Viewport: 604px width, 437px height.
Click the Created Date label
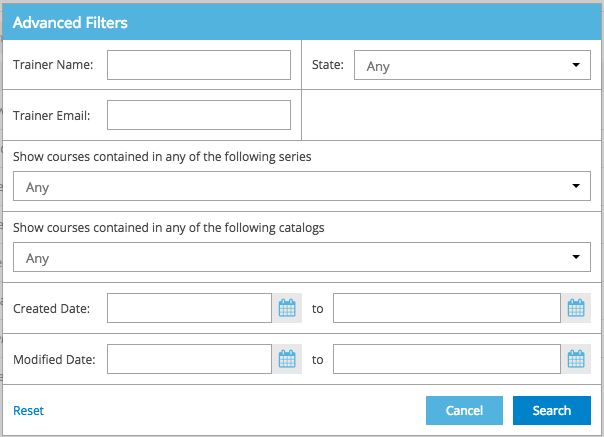coord(51,308)
